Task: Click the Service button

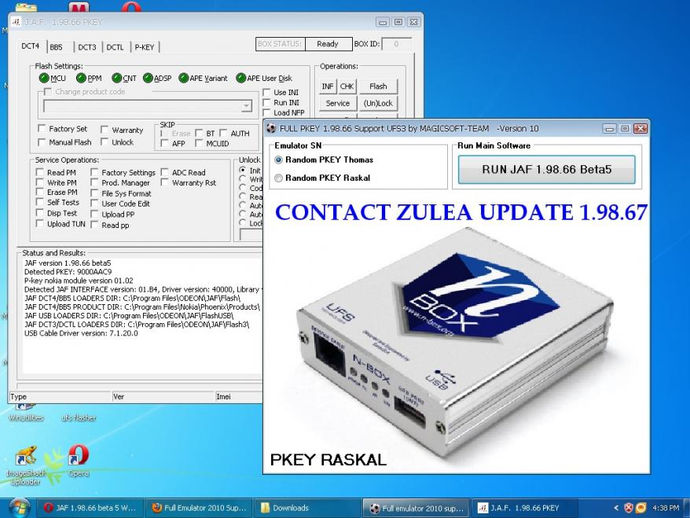Action: (x=338, y=103)
